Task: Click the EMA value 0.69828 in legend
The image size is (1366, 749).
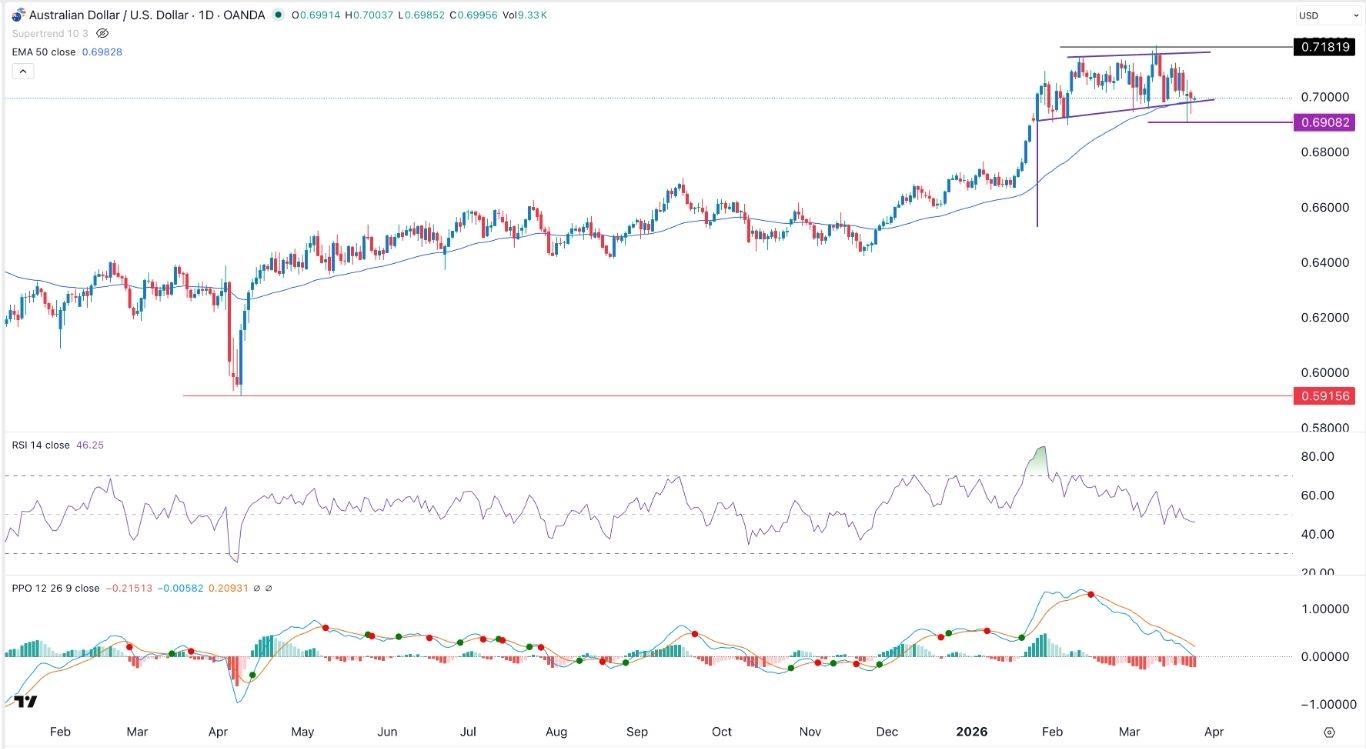Action: [103, 51]
